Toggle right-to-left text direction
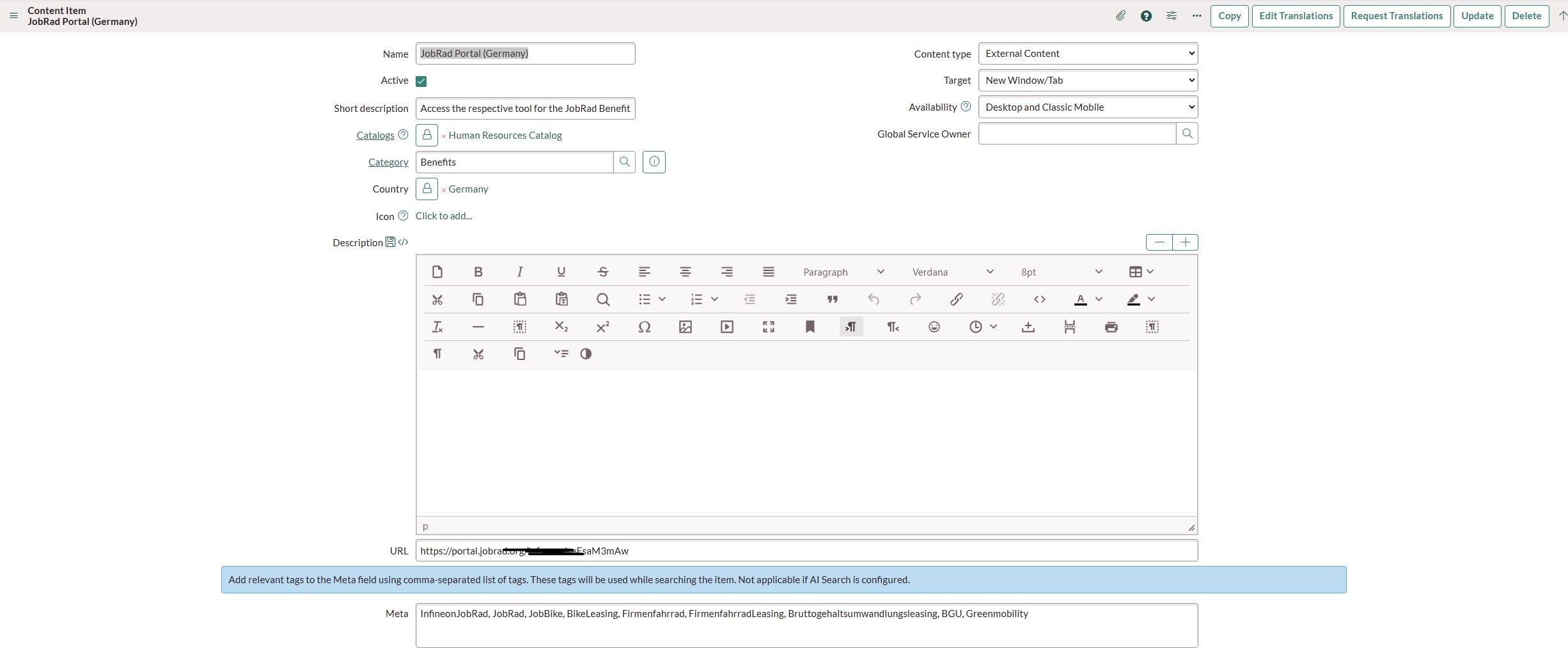 click(893, 327)
